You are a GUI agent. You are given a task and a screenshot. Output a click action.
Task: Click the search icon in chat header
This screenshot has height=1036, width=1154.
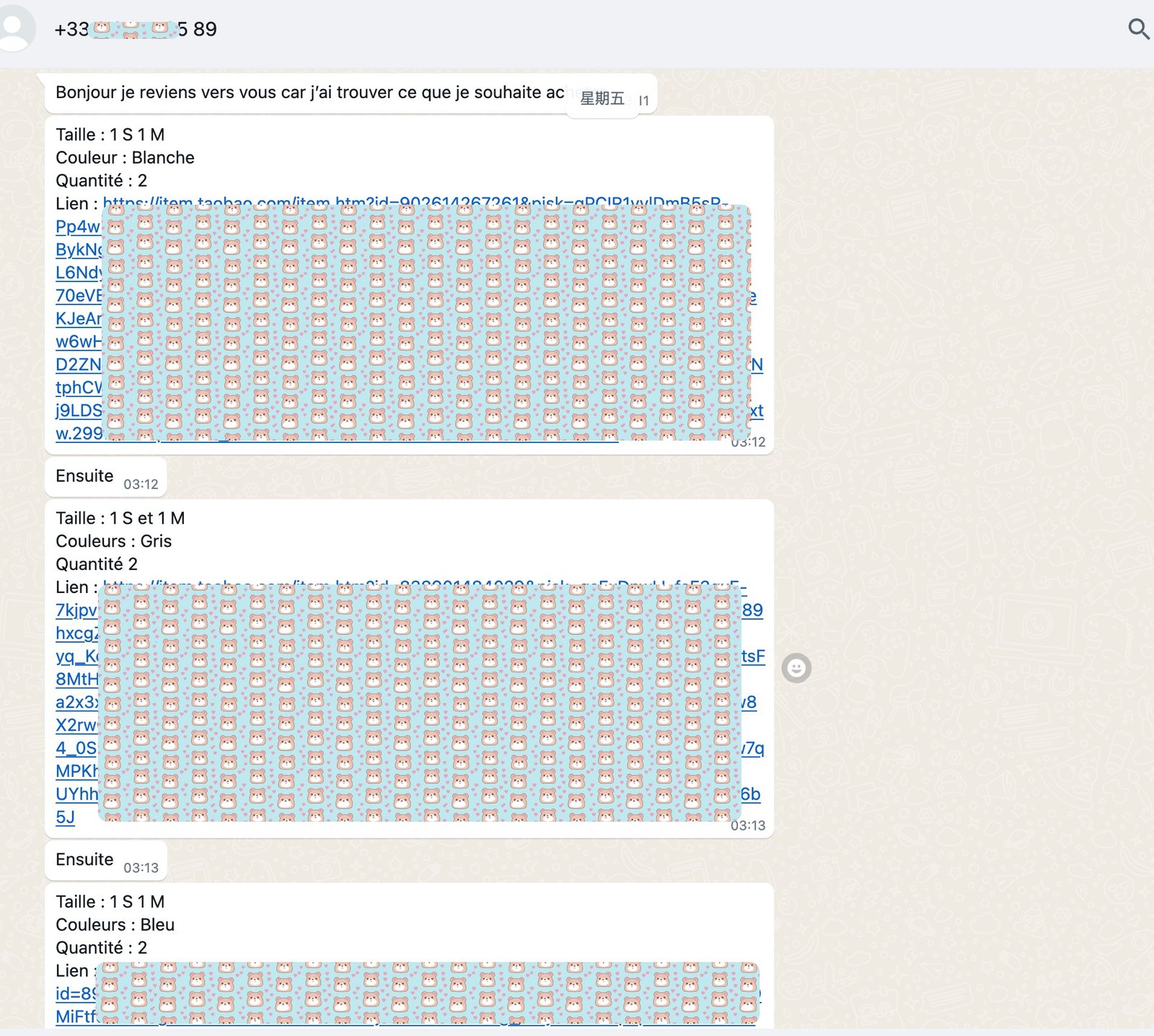1138,29
